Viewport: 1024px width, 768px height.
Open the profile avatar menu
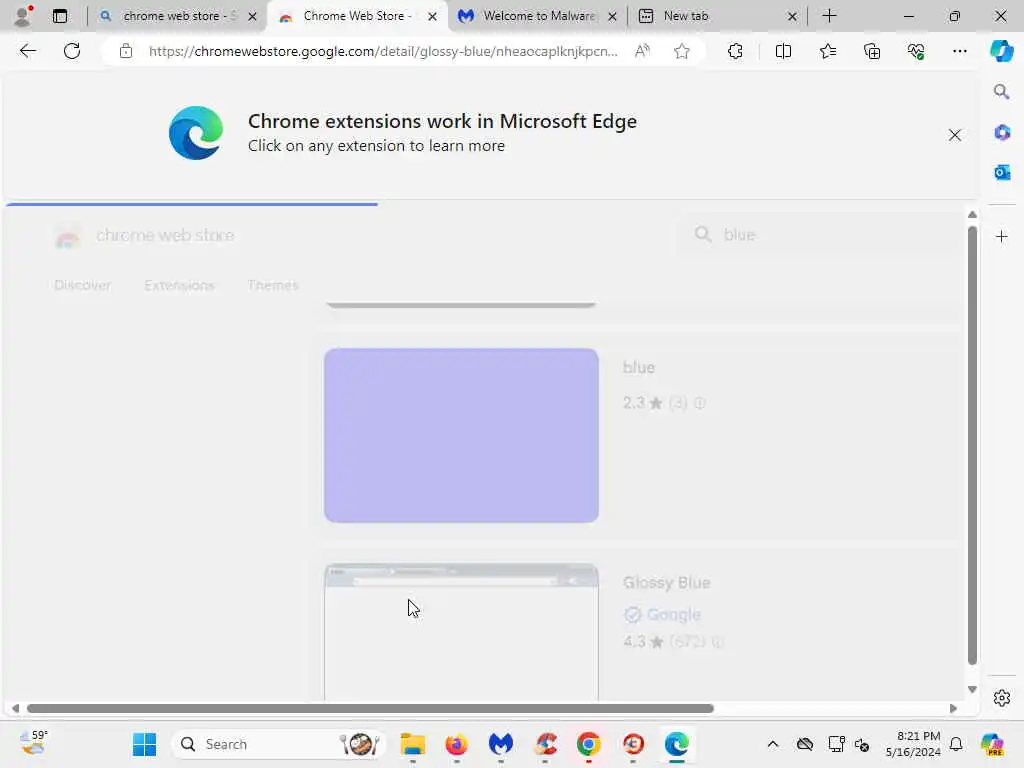pos(23,16)
